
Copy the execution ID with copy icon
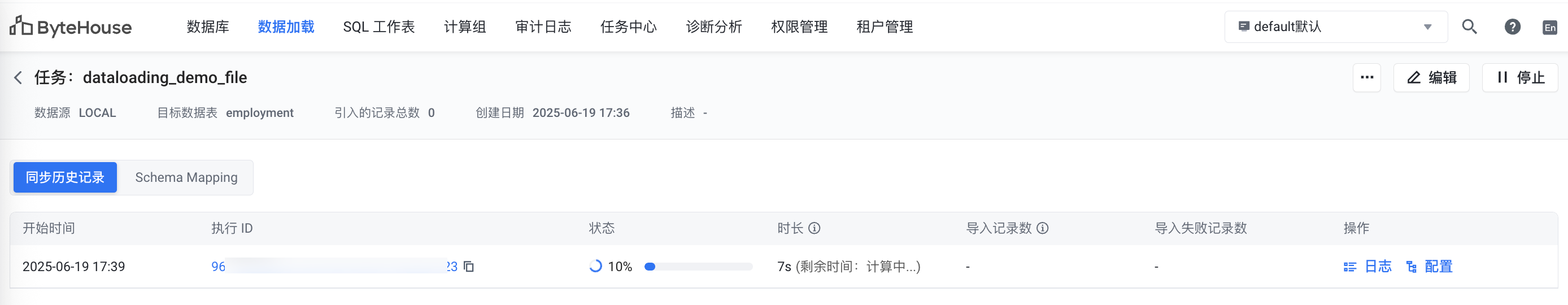coord(469,267)
